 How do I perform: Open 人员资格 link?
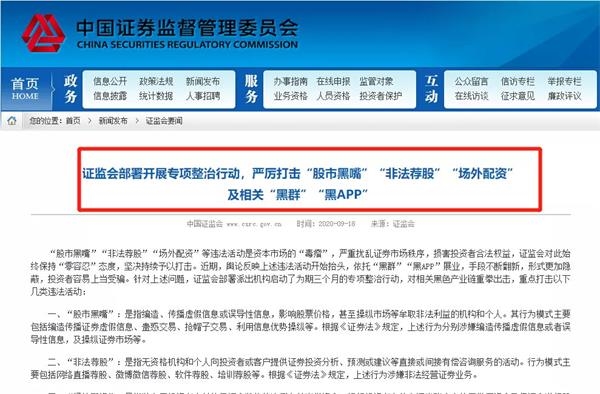(333, 96)
